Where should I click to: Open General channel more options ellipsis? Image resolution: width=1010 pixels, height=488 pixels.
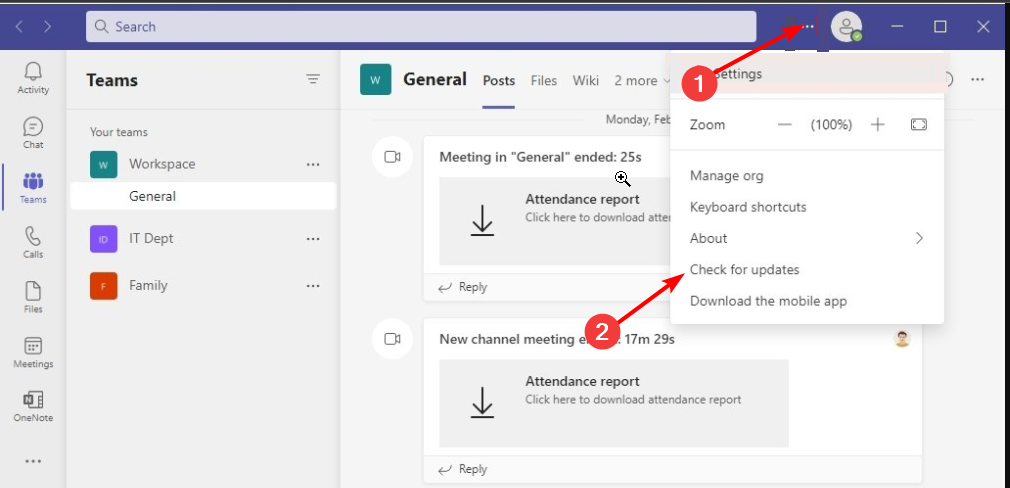point(978,79)
